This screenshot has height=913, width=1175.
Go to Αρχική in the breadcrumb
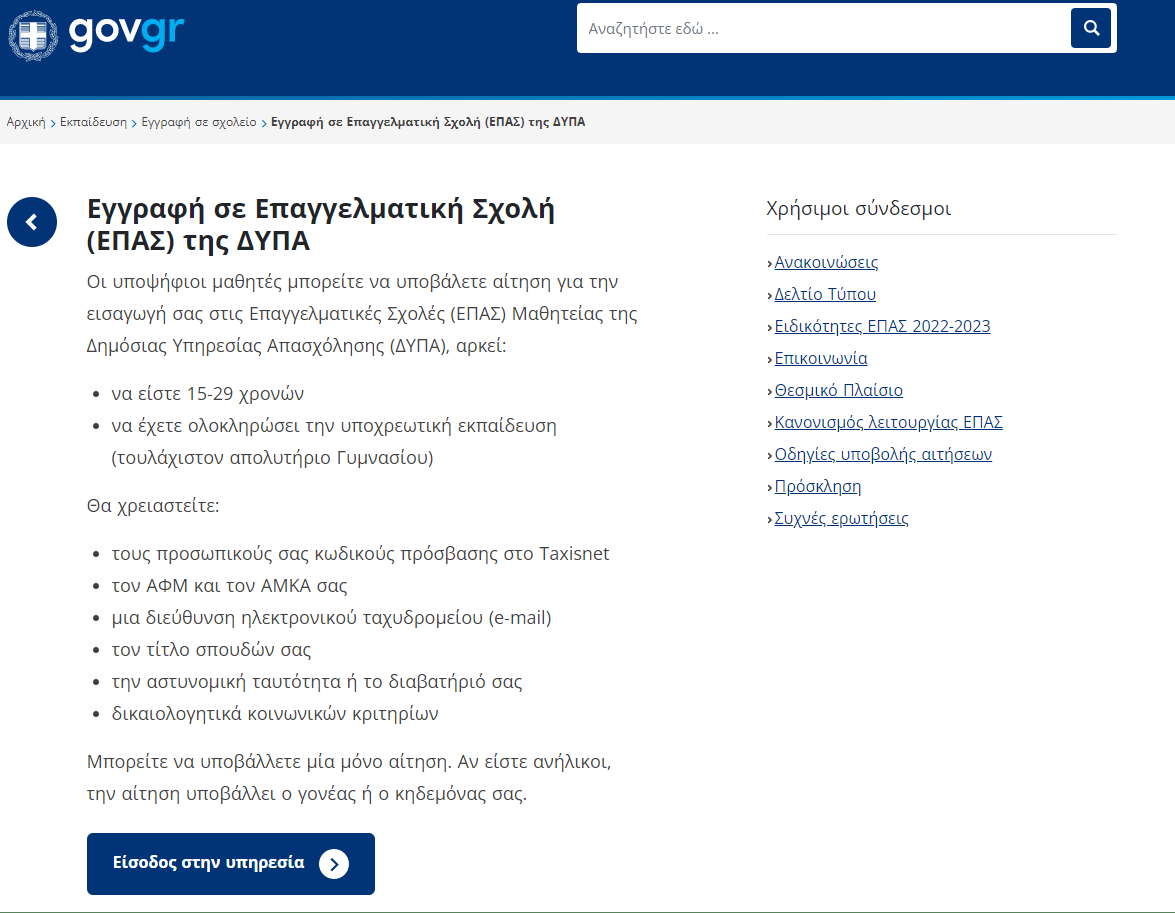(26, 122)
